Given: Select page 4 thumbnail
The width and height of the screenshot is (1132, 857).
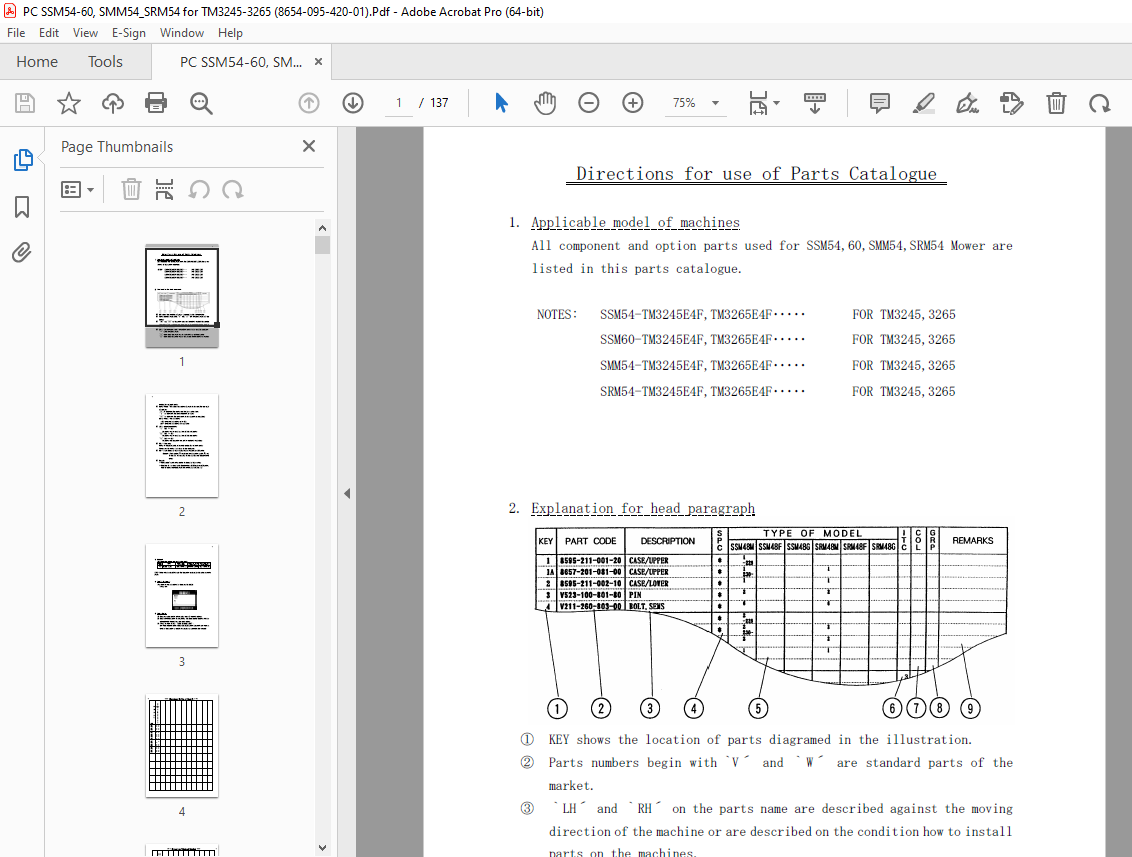Looking at the screenshot, I should (x=182, y=746).
